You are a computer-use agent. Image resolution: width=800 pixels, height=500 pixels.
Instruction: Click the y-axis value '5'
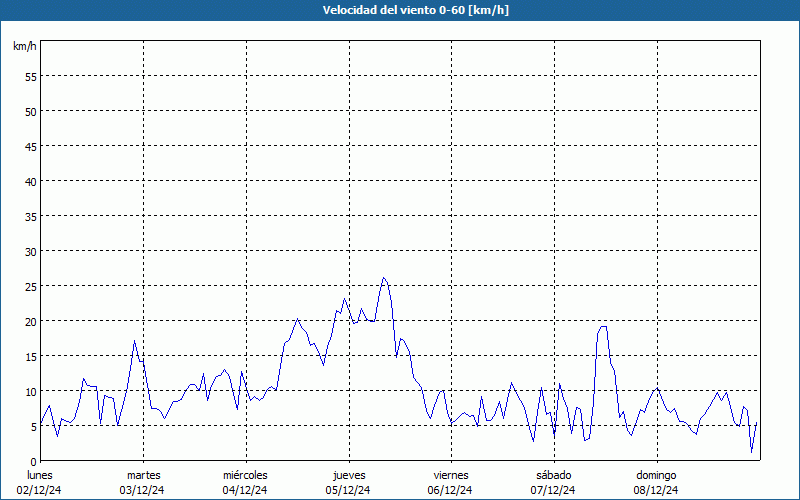click(34, 427)
